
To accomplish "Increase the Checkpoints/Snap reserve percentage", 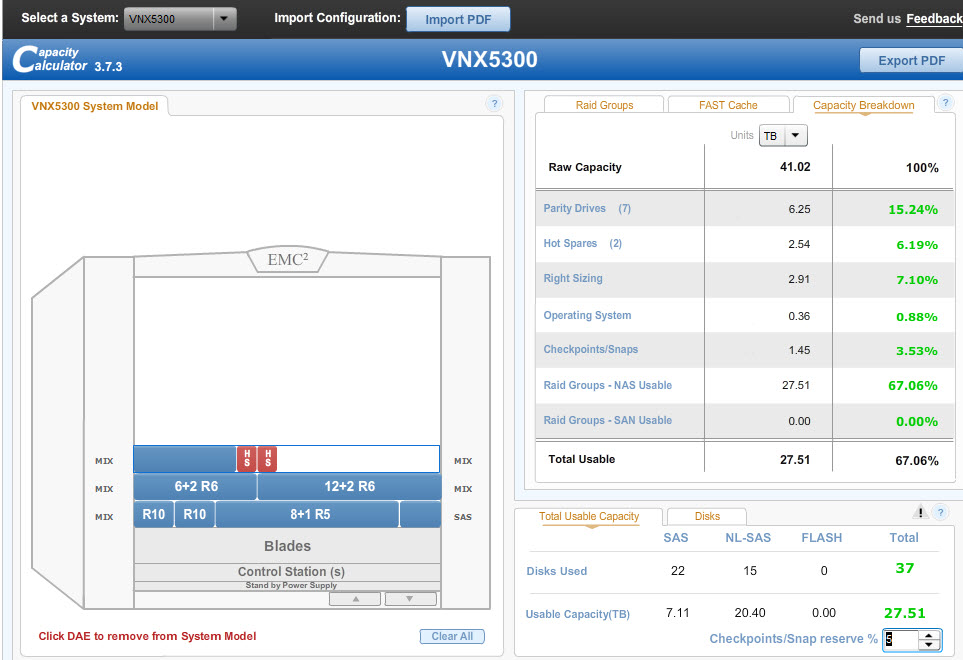I will 929,635.
